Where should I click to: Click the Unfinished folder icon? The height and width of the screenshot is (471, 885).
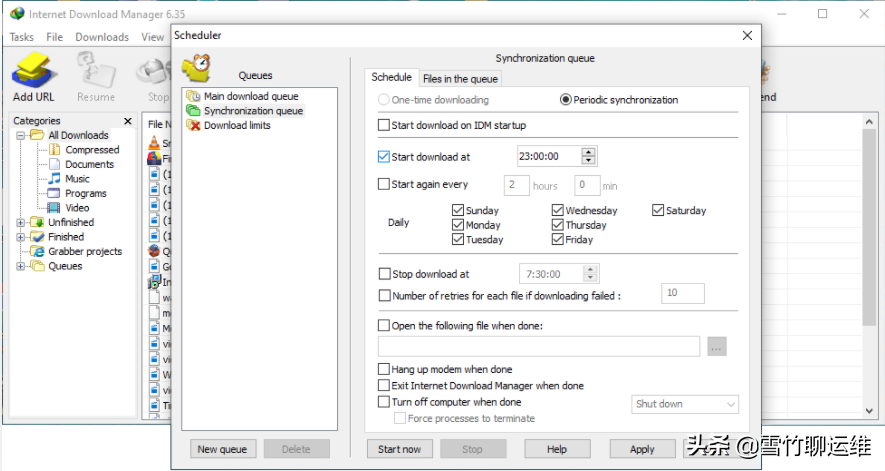(37, 222)
